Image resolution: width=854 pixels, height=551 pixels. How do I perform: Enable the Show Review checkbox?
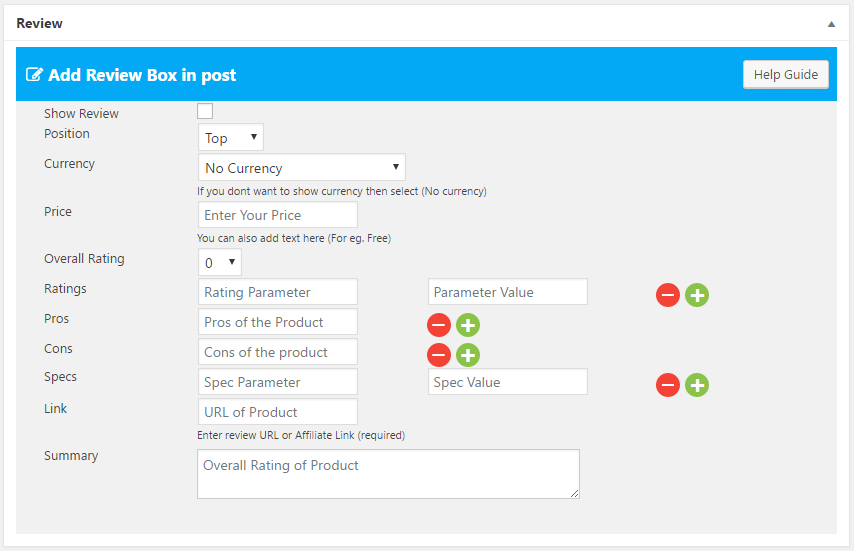[205, 111]
